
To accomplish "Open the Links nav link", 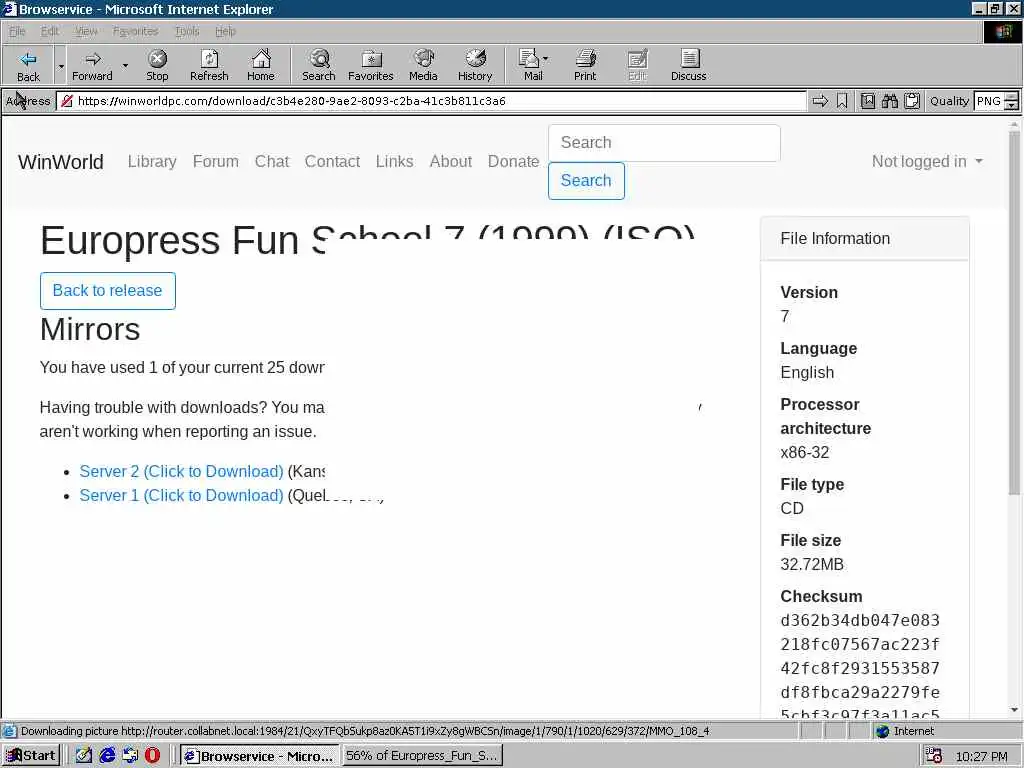I will click(x=394, y=161).
